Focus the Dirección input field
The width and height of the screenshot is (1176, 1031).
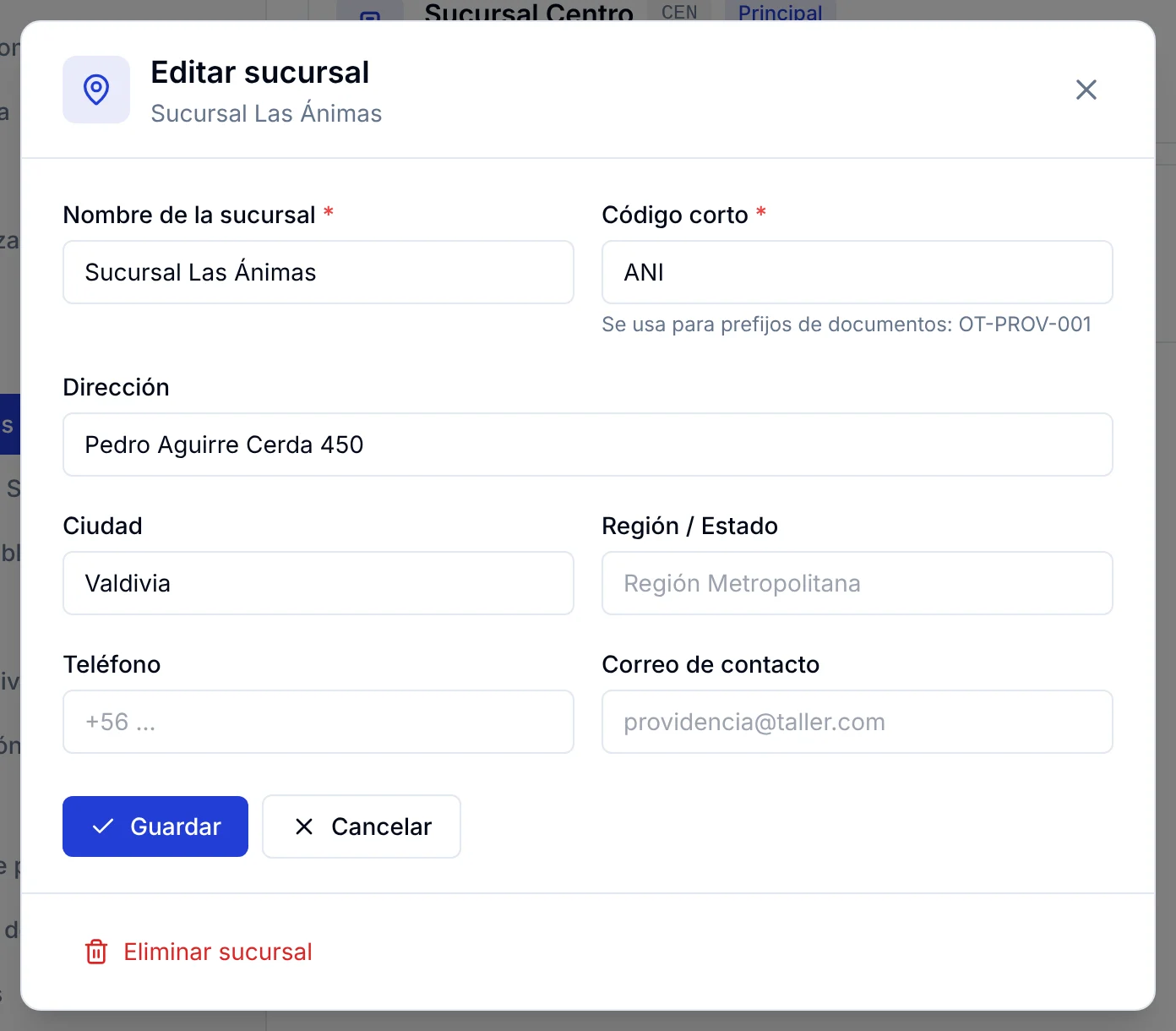588,445
